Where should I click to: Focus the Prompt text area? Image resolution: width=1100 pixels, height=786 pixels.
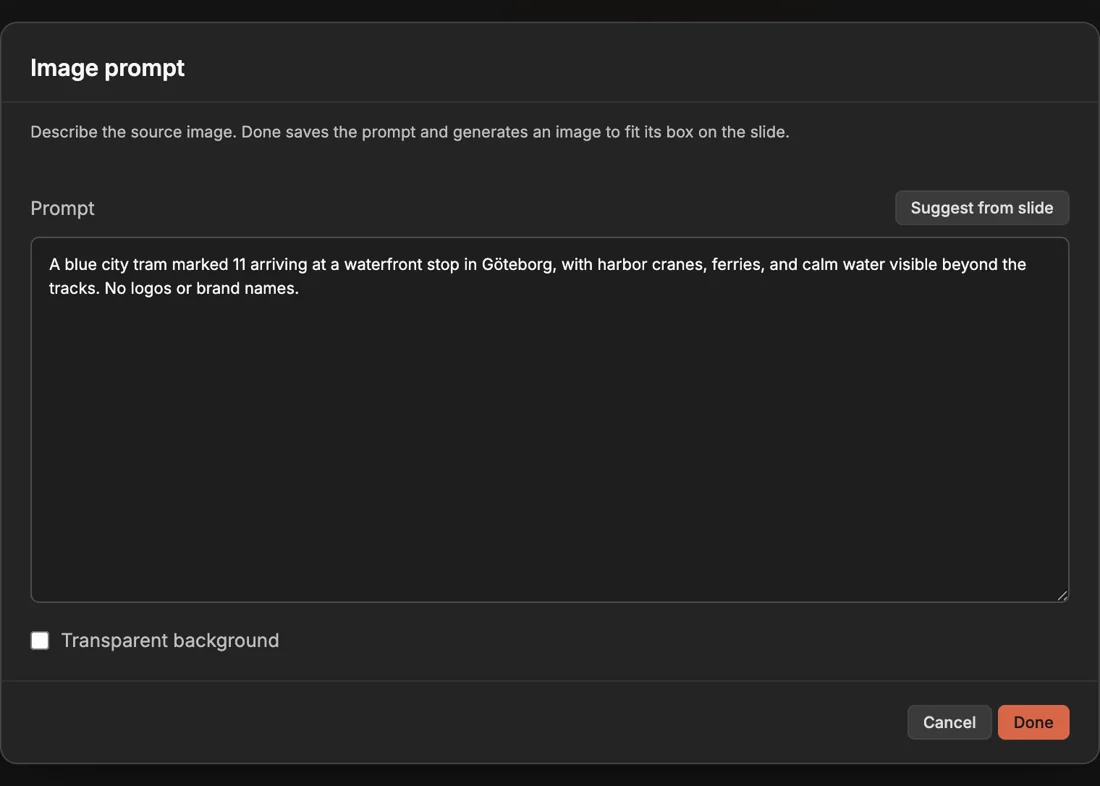[550, 420]
